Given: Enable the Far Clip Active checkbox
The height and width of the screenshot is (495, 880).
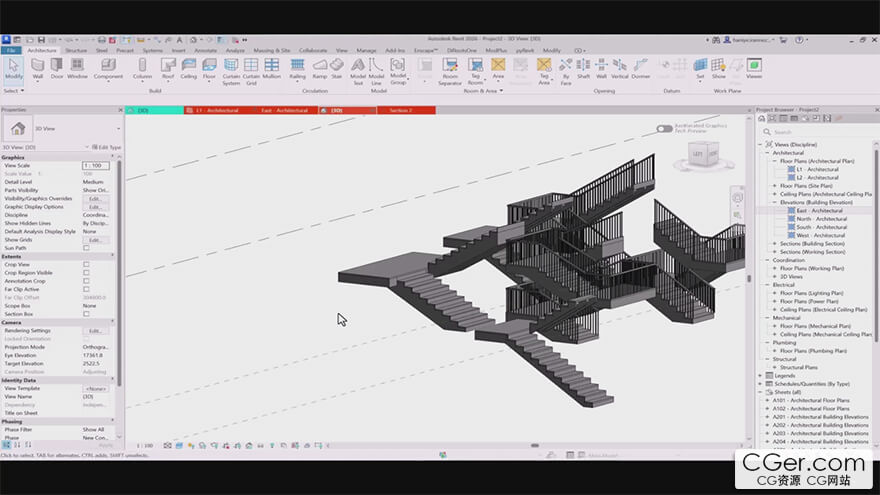Looking at the screenshot, I should pyautogui.click(x=86, y=289).
